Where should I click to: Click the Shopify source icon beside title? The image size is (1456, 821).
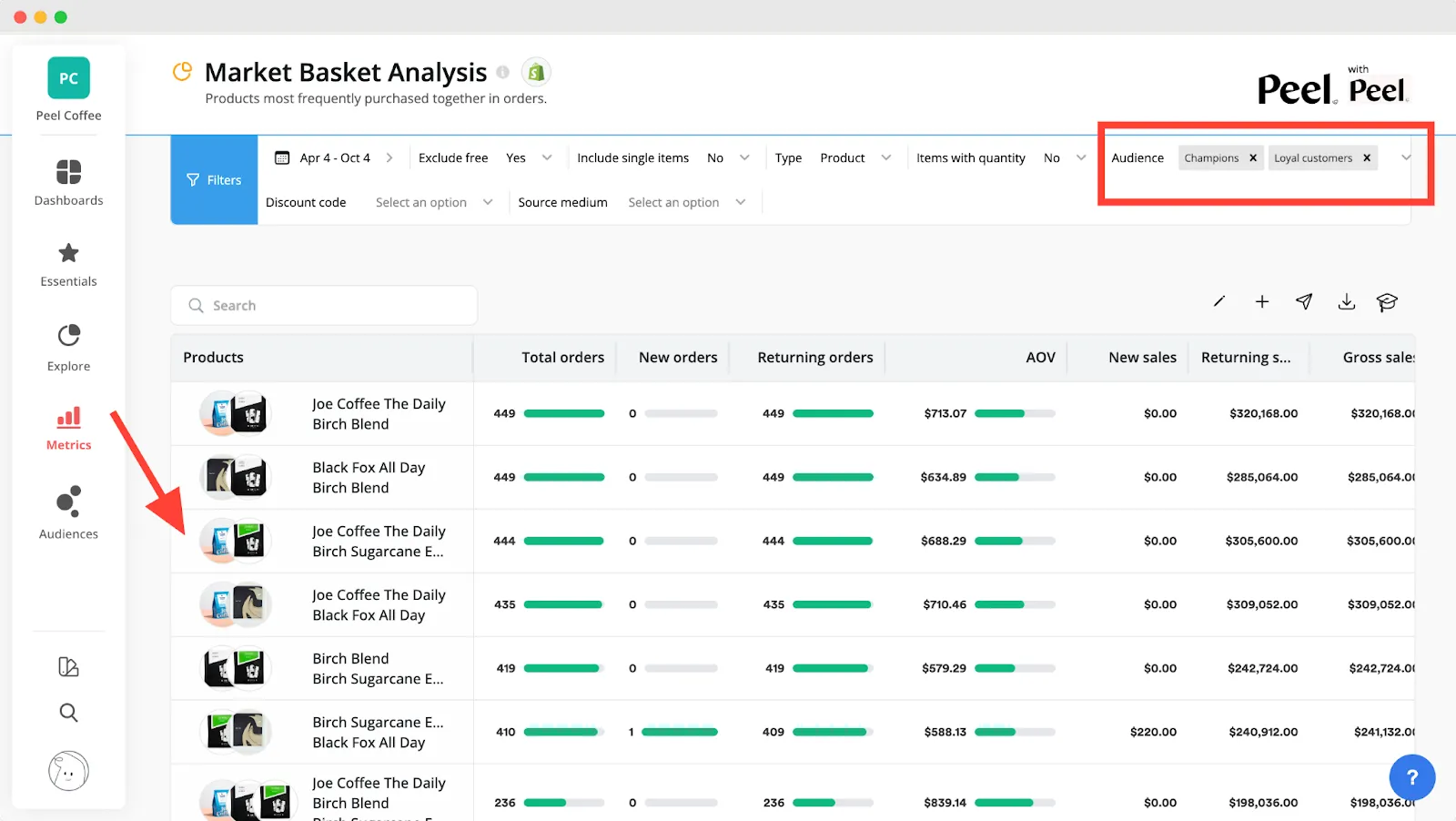(536, 72)
